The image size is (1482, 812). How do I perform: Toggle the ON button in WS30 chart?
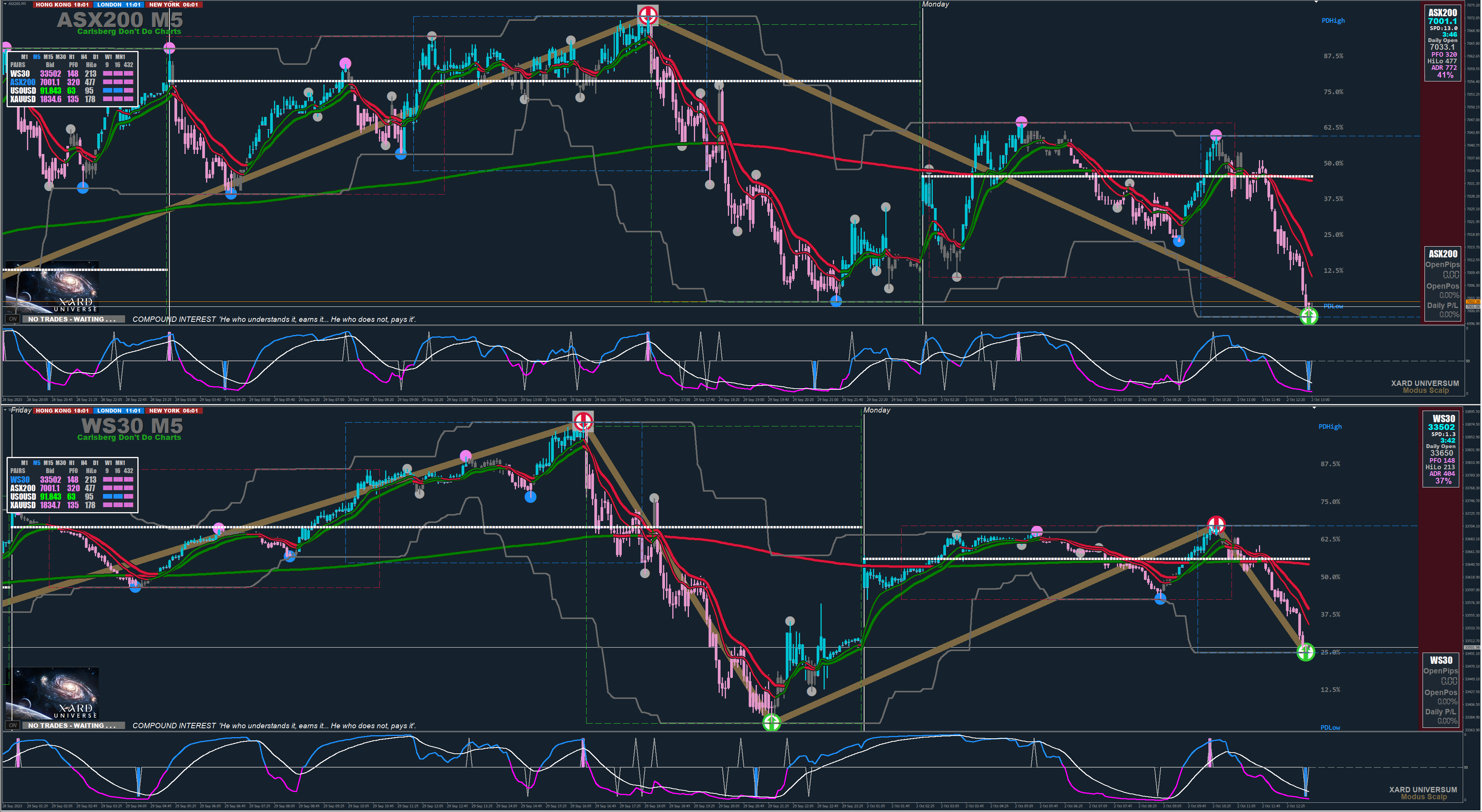click(13, 725)
